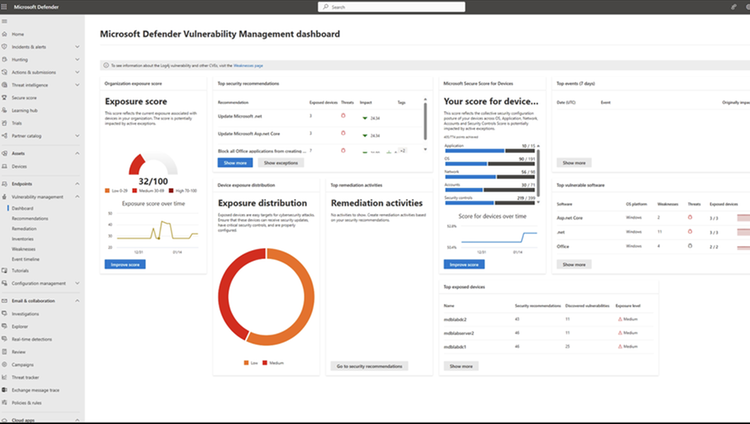Click the device score categories scrollbar
The width and height of the screenshot is (750, 424).
[x=538, y=173]
